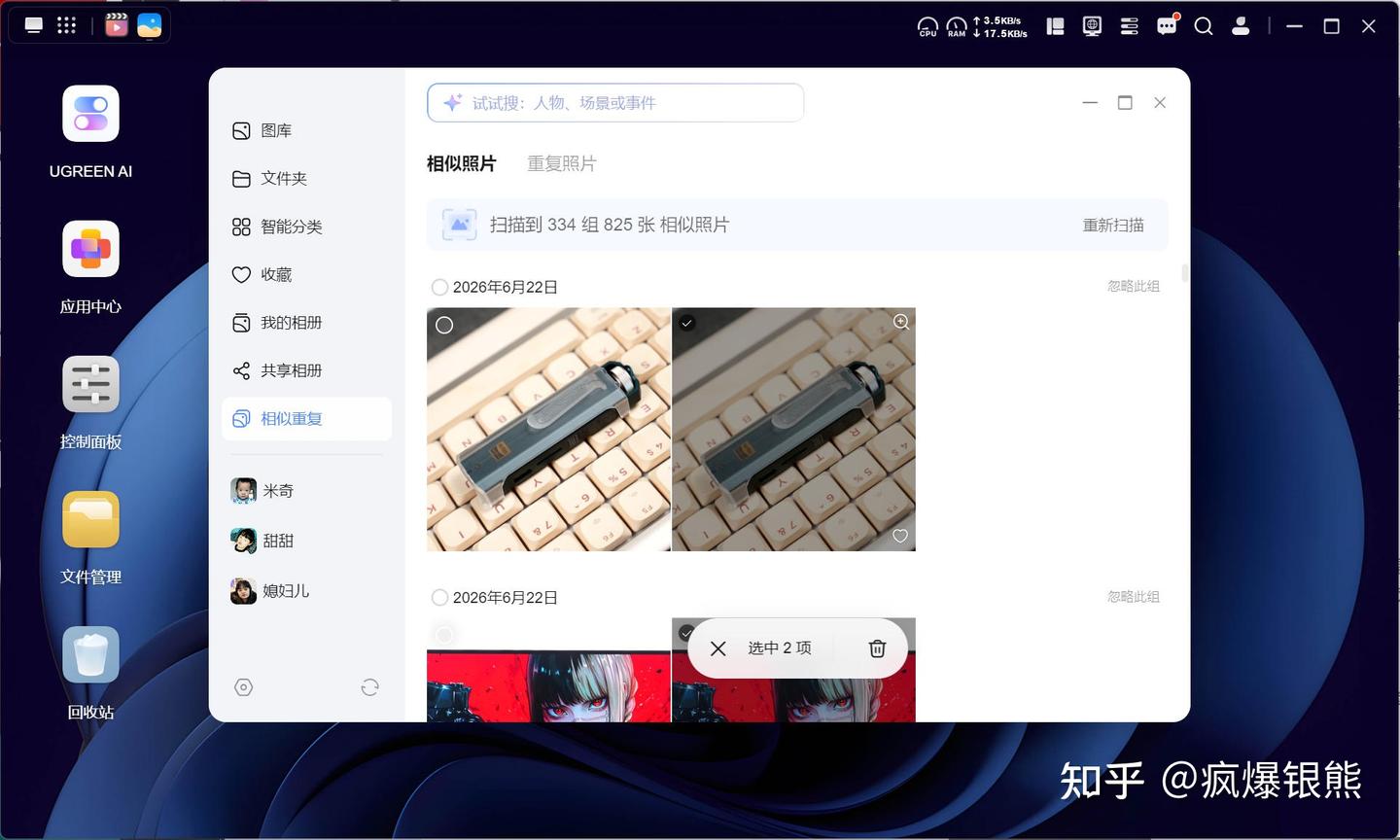Viewport: 1400px width, 840px height.
Task: Click the show desktop icon in top bar
Action: (34, 26)
